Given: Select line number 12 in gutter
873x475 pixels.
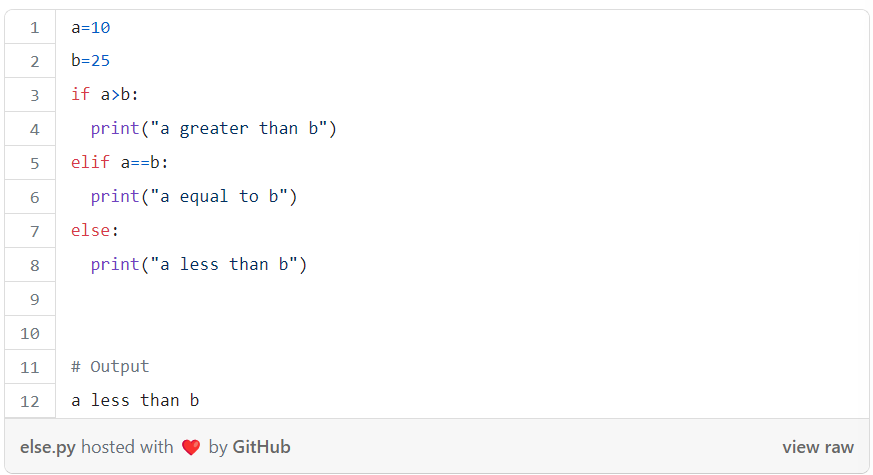Looking at the screenshot, I should [30, 401].
